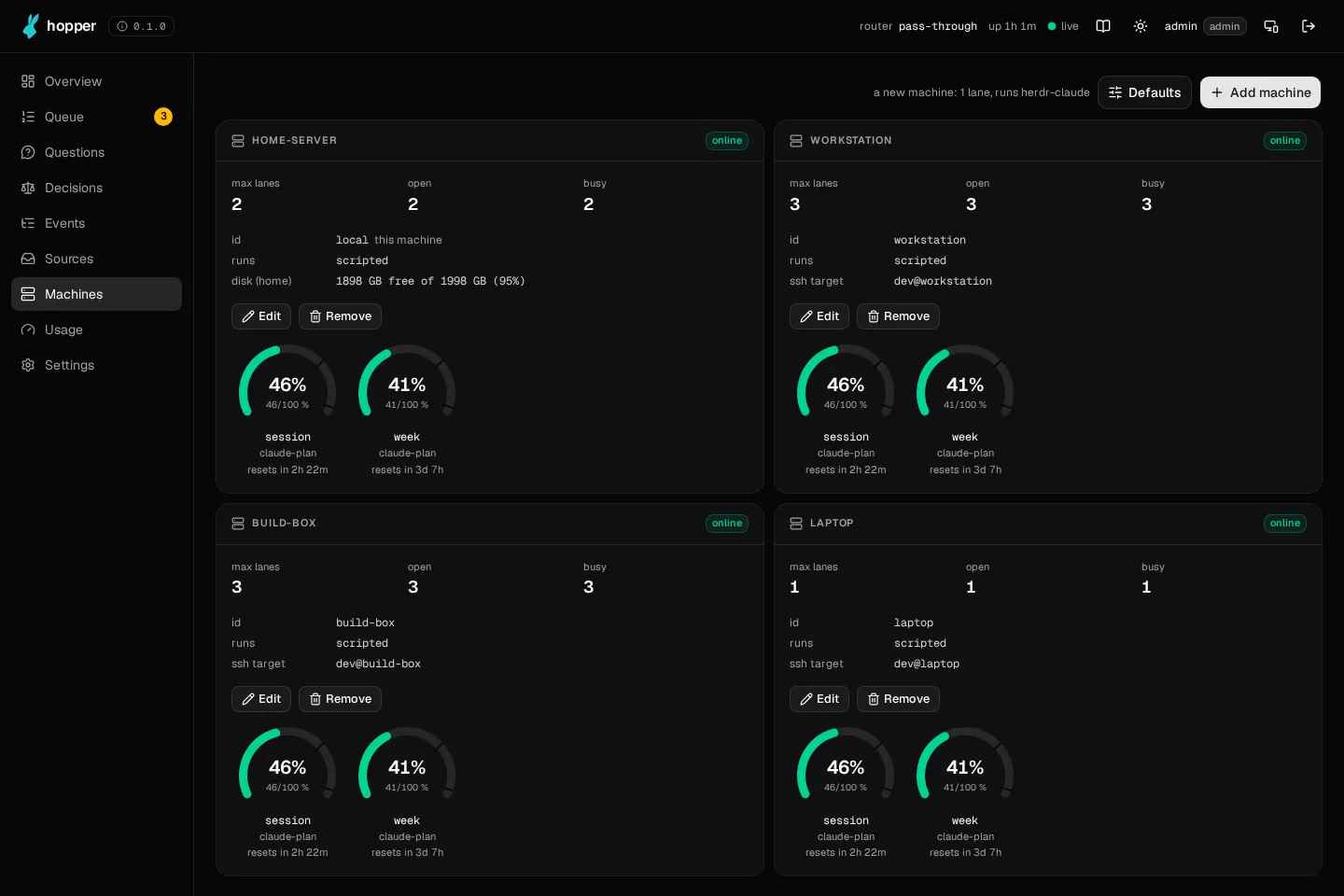Click the live status indicator
This screenshot has width=1344, height=896.
point(1063,26)
